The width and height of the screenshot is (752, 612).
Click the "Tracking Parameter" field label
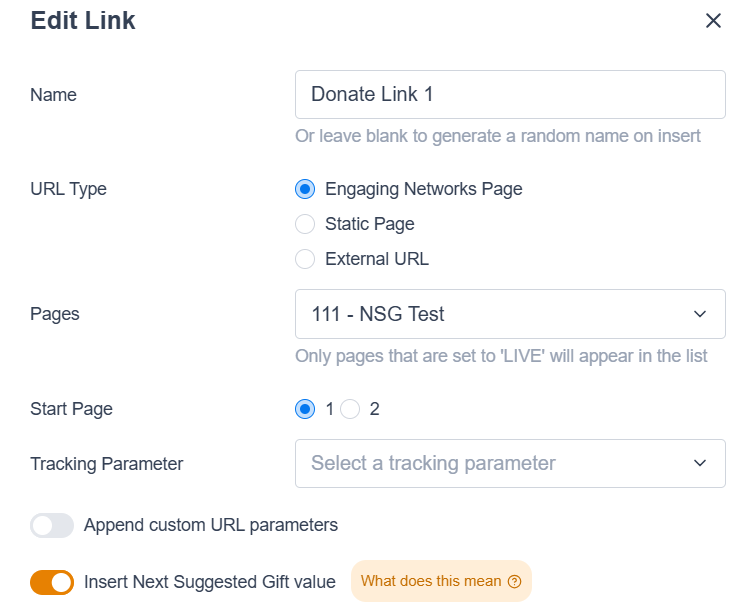pyautogui.click(x=107, y=464)
